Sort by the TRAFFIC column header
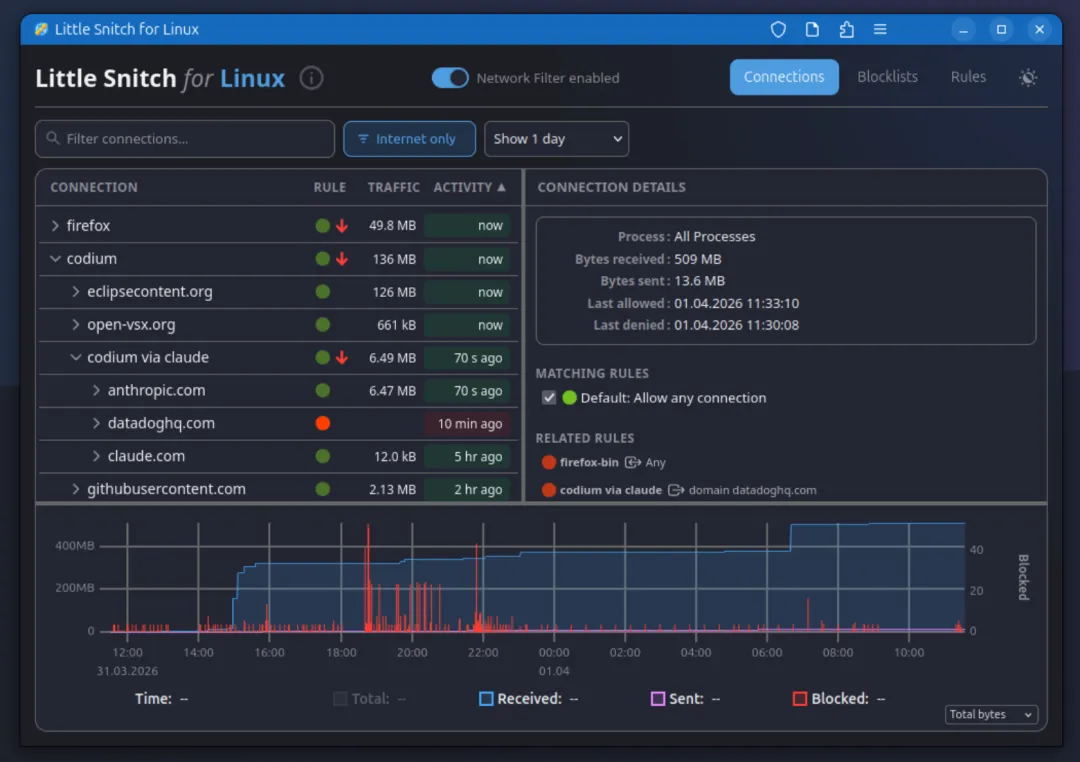The height and width of the screenshot is (762, 1080). pyautogui.click(x=393, y=187)
